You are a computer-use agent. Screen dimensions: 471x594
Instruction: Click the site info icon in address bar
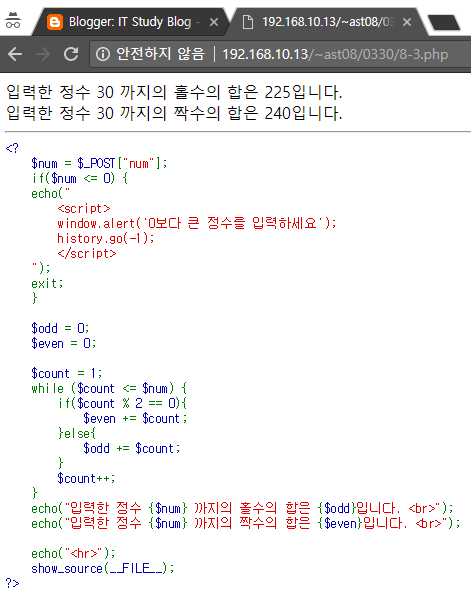(103, 54)
